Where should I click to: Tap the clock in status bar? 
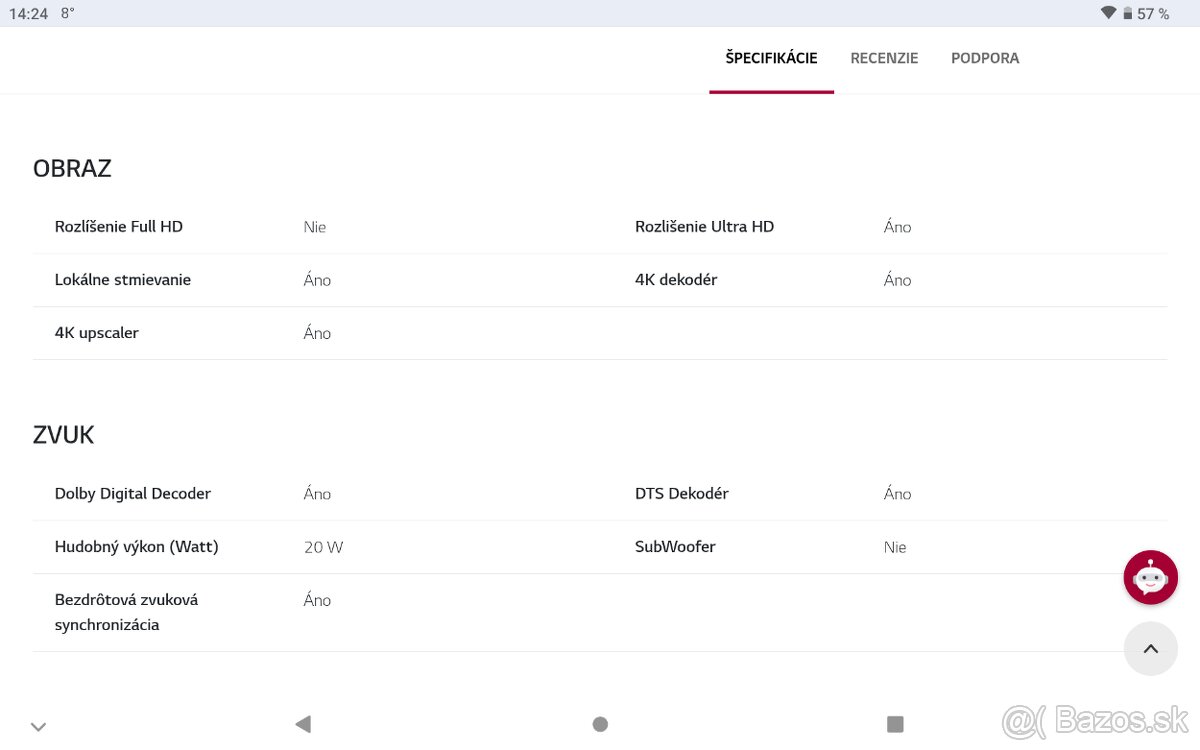[29, 14]
